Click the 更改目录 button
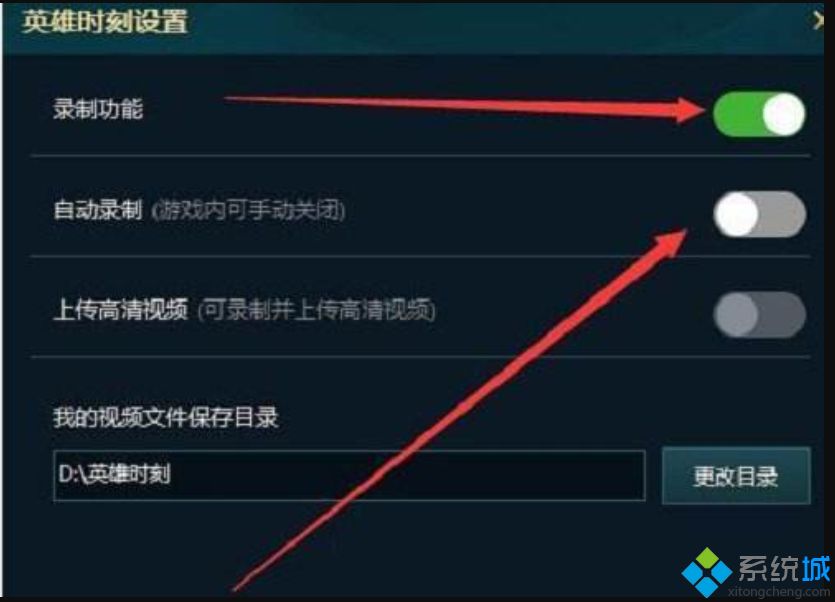This screenshot has width=835, height=602. pyautogui.click(x=736, y=476)
